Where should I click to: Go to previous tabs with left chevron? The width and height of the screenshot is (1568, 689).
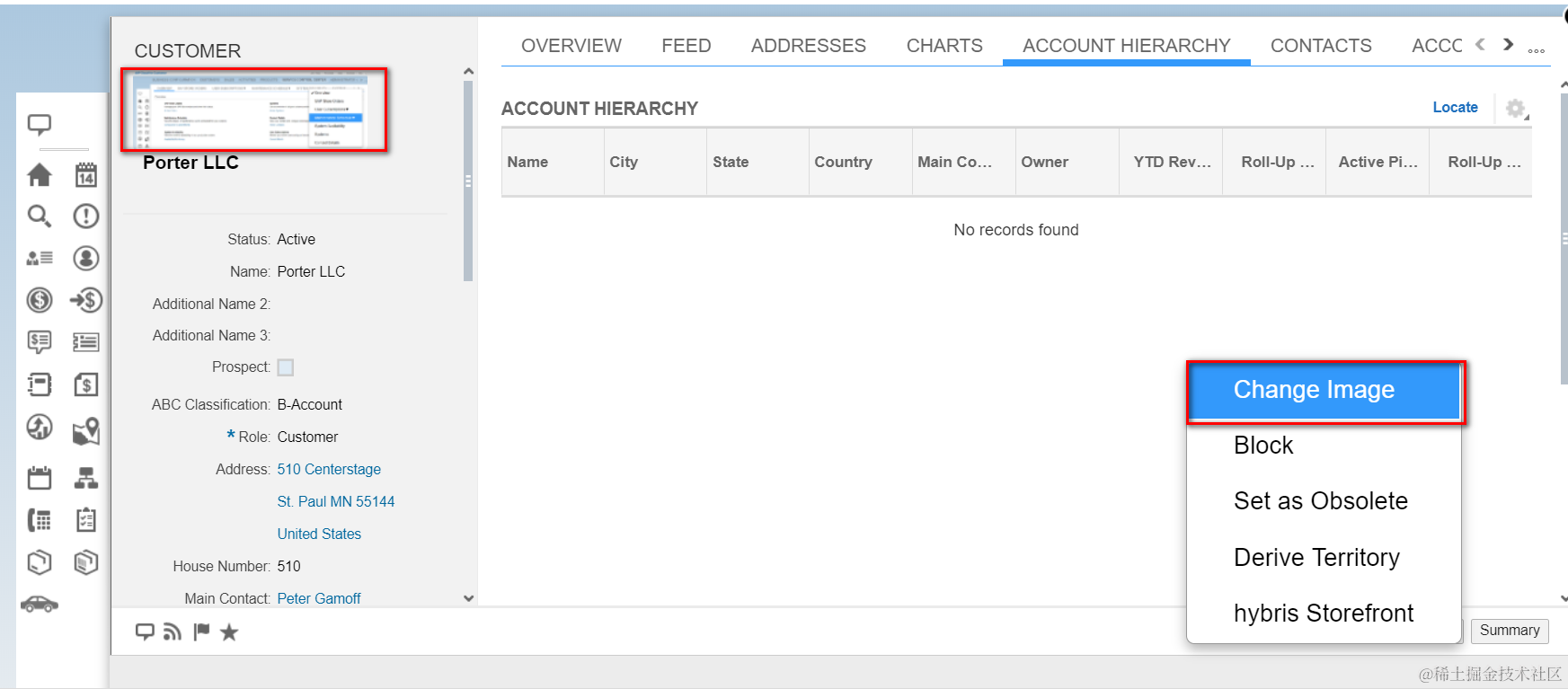pyautogui.click(x=1481, y=44)
